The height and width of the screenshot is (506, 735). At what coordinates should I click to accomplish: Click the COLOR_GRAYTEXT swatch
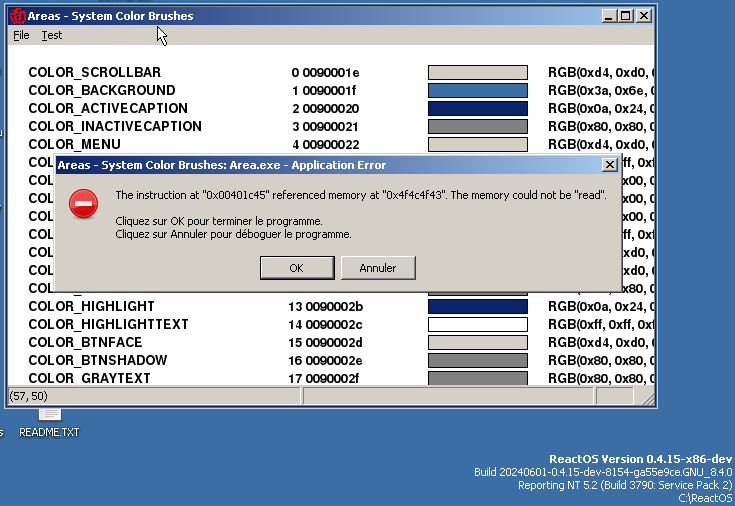point(478,378)
